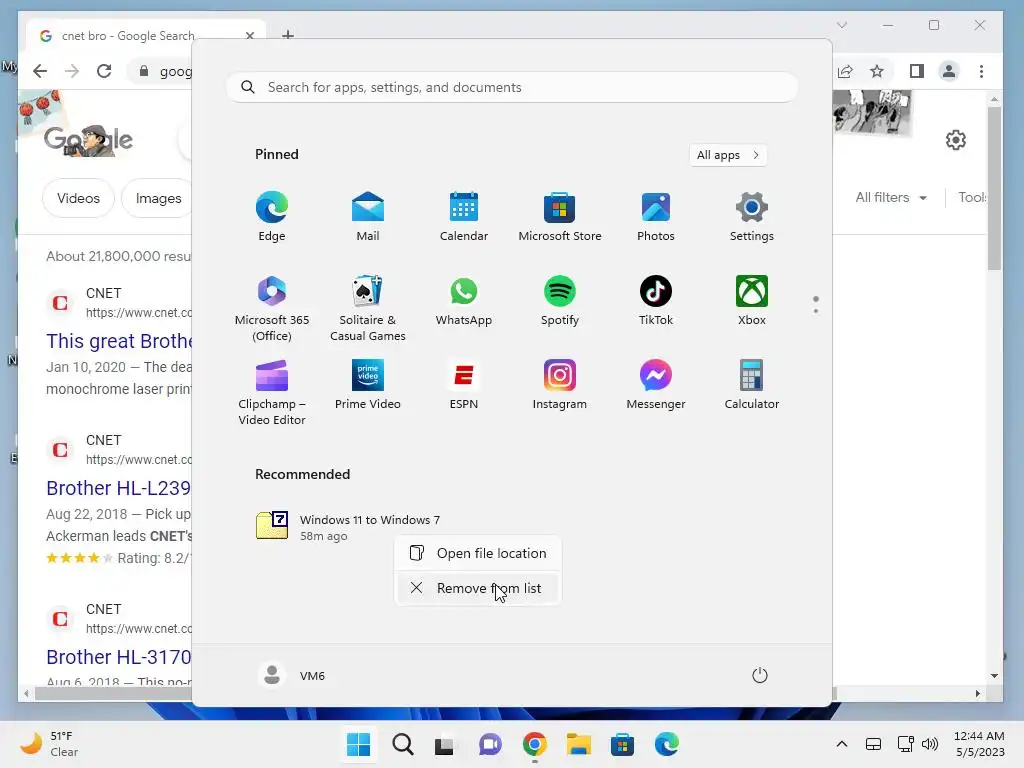Open File Explorer from the taskbar
1024x768 pixels.
coord(579,744)
